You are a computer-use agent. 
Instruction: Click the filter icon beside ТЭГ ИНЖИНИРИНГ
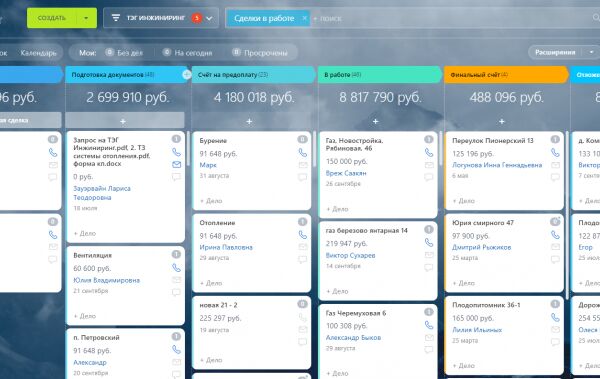coord(116,18)
